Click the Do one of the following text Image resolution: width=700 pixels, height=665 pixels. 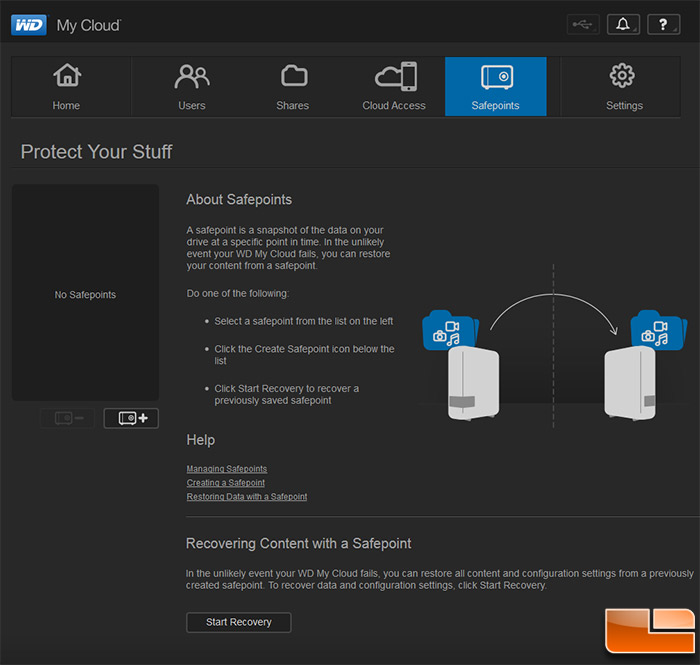coord(238,294)
